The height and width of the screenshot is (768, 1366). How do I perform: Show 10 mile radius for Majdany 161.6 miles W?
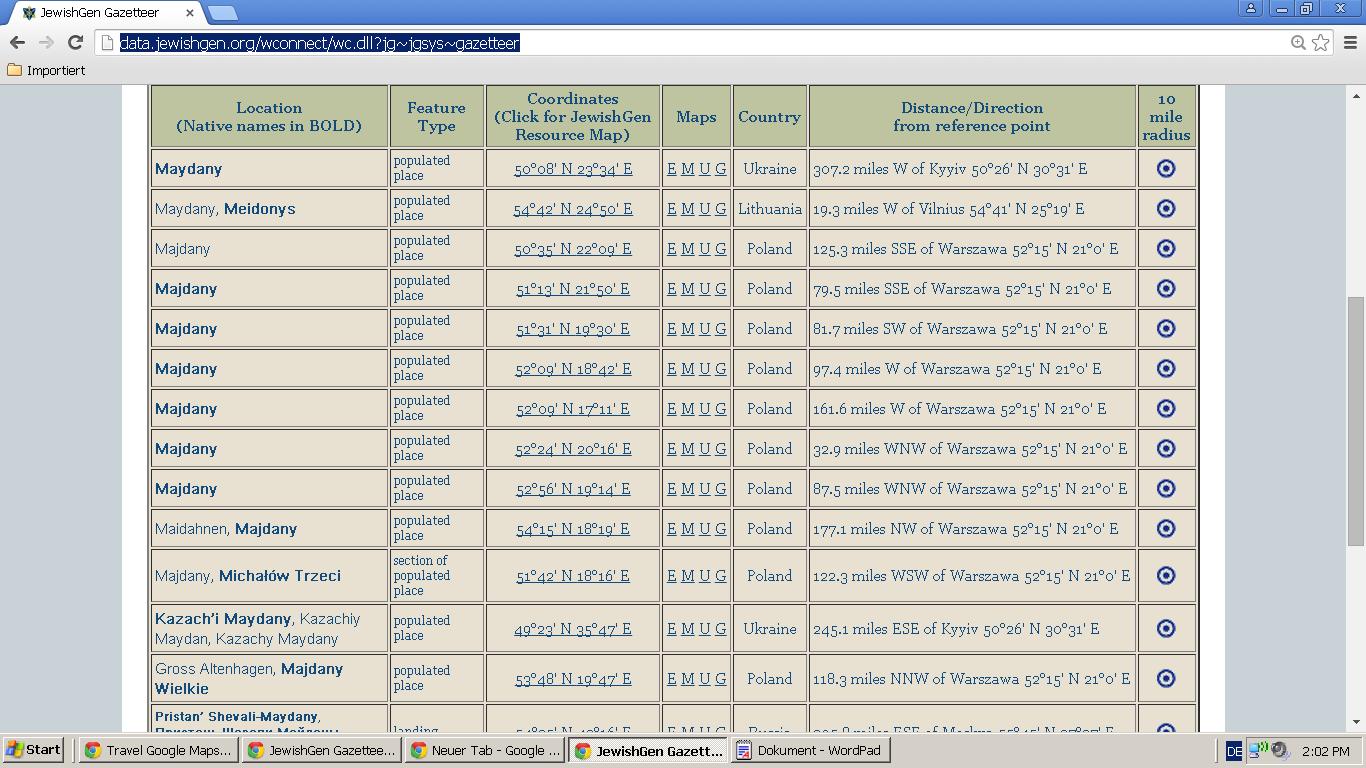pyautogui.click(x=1166, y=408)
